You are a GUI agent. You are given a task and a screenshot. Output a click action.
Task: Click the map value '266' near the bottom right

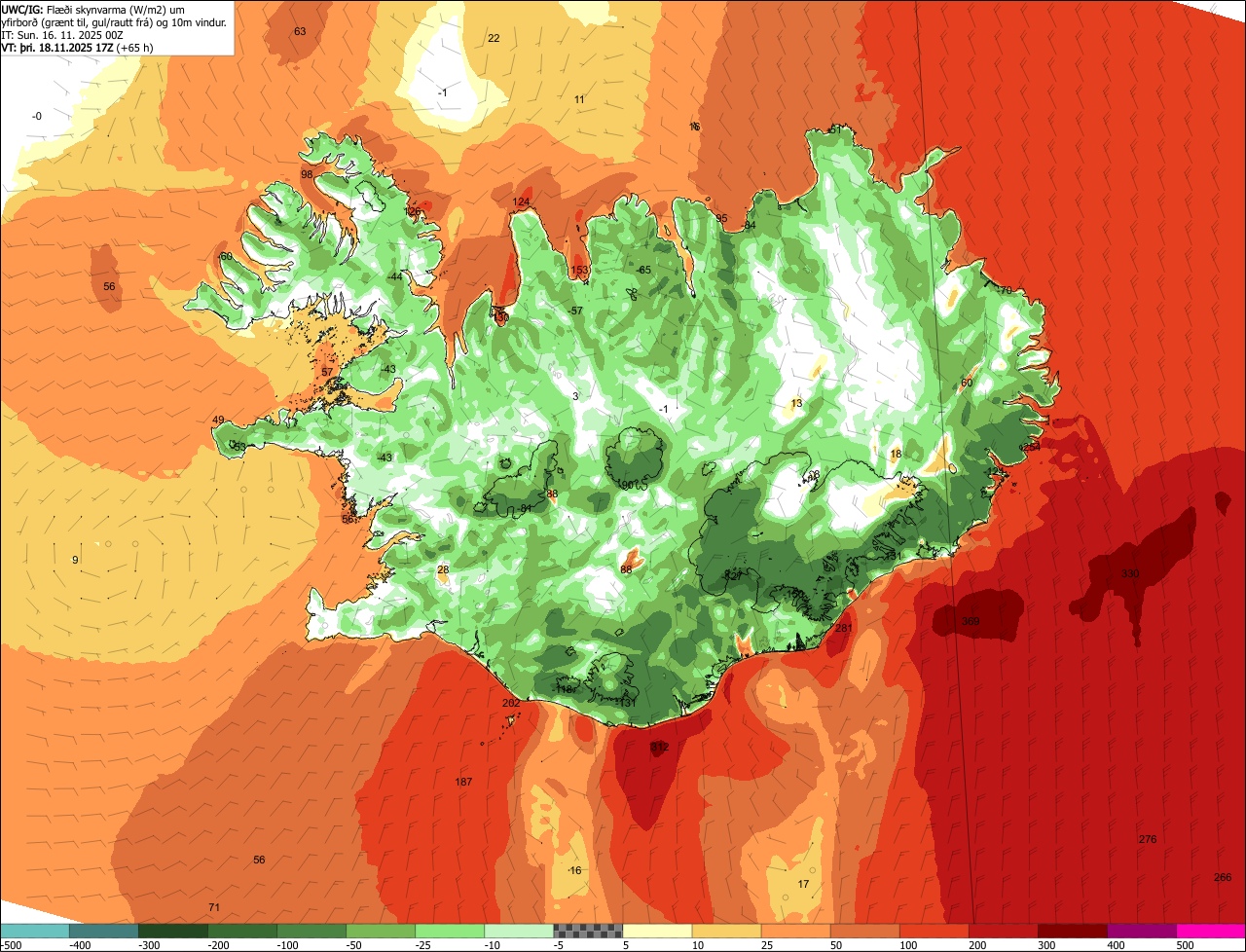[1223, 877]
